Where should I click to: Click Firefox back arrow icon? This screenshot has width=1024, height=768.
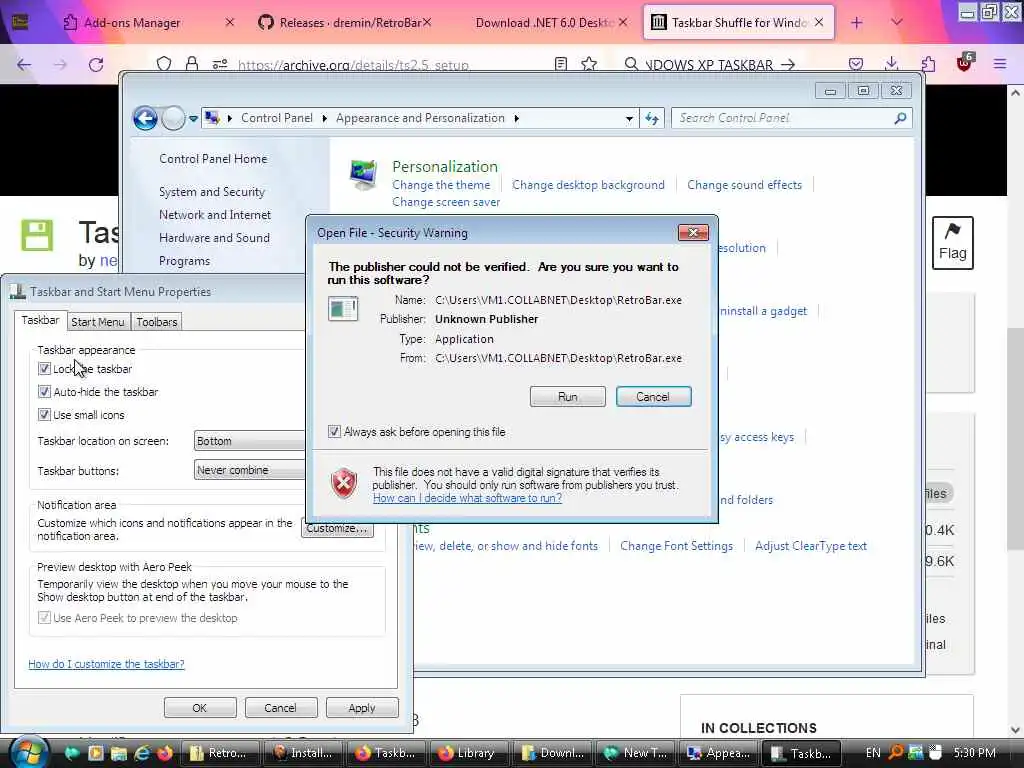tap(24, 64)
